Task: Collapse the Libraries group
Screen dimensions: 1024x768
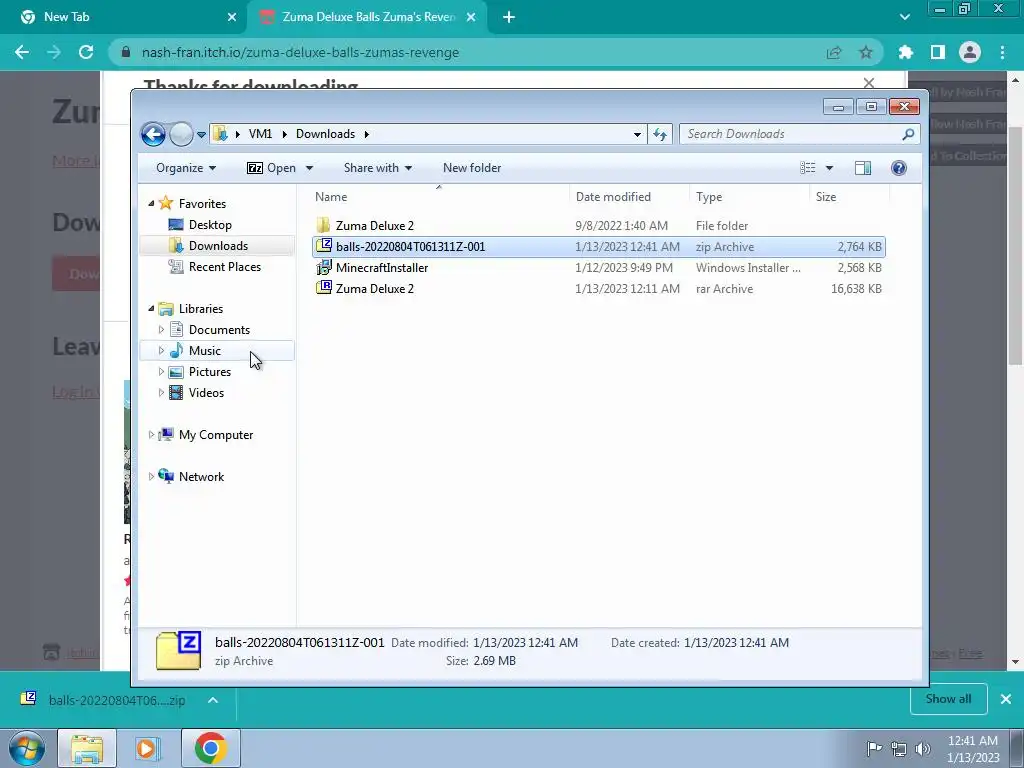Action: tap(152, 308)
